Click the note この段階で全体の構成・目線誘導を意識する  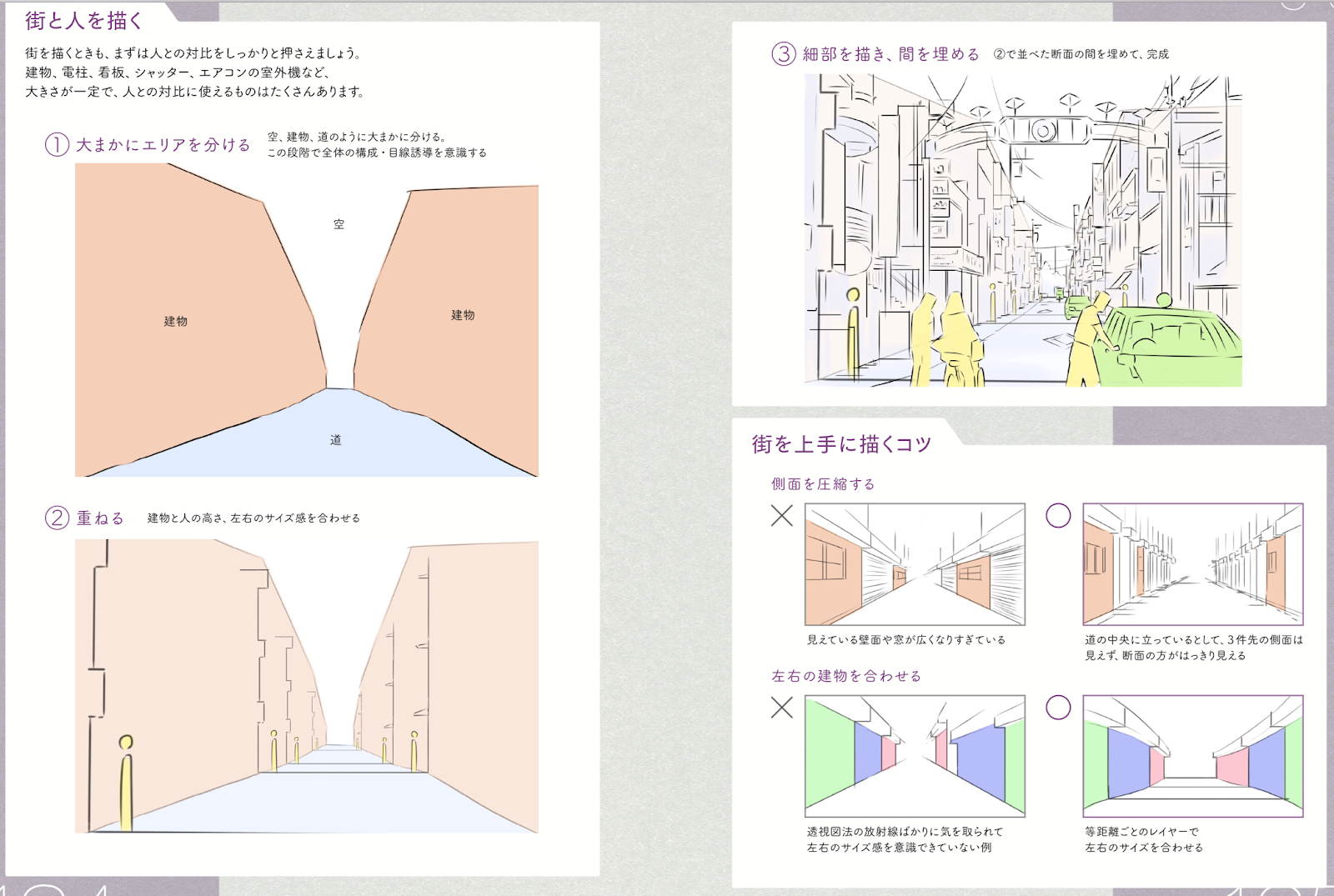click(x=377, y=153)
